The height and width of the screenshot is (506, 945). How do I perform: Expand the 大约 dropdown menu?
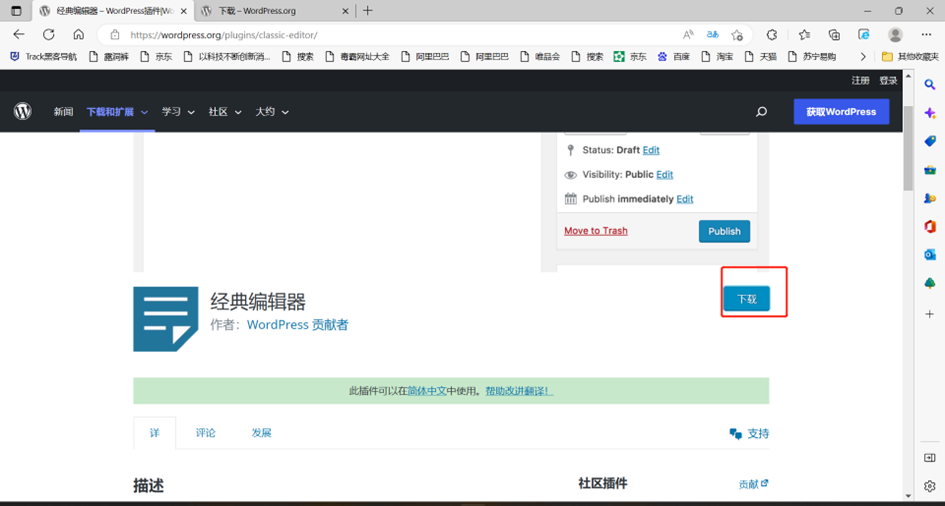click(x=272, y=112)
